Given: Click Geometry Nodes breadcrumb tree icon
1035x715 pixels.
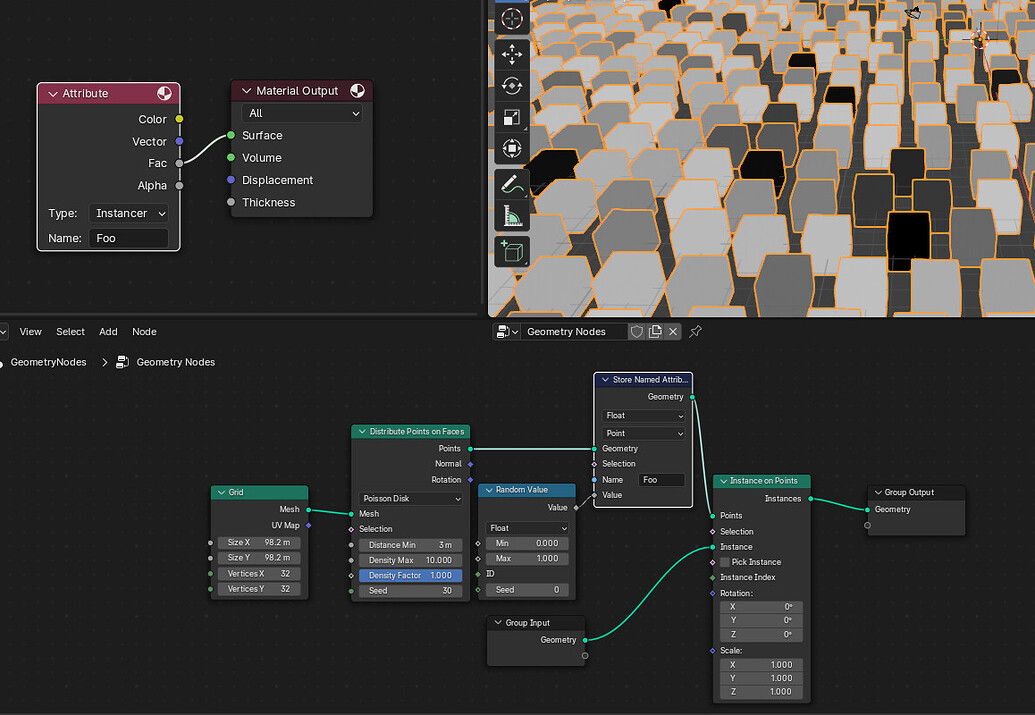Looking at the screenshot, I should tap(122, 362).
